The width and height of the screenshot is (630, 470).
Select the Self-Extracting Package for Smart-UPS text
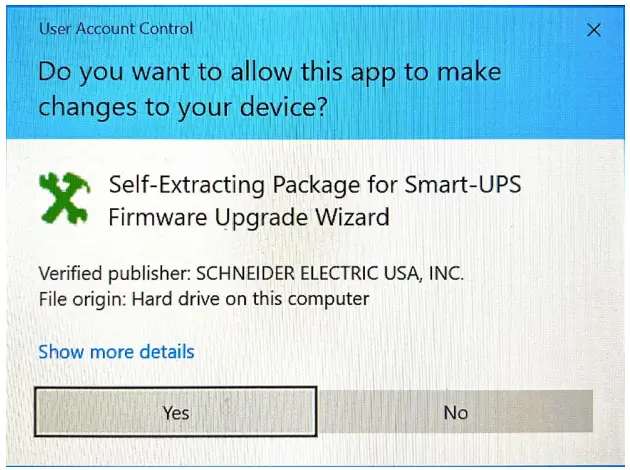[x=314, y=185]
